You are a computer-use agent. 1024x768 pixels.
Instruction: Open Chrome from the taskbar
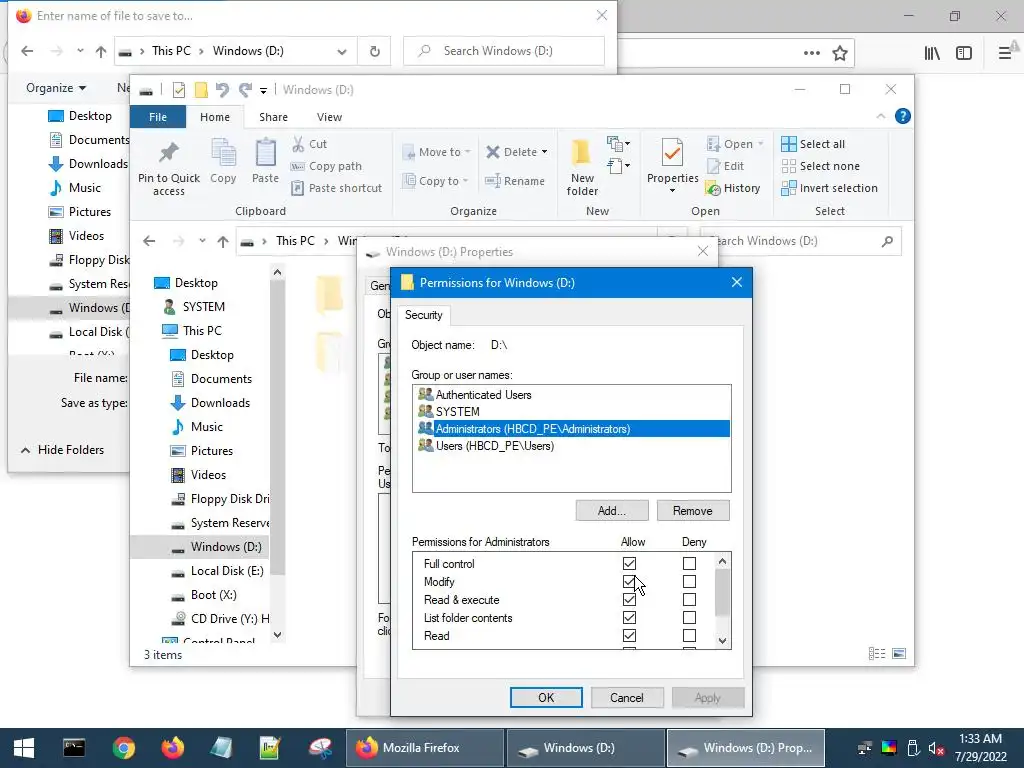coord(123,748)
